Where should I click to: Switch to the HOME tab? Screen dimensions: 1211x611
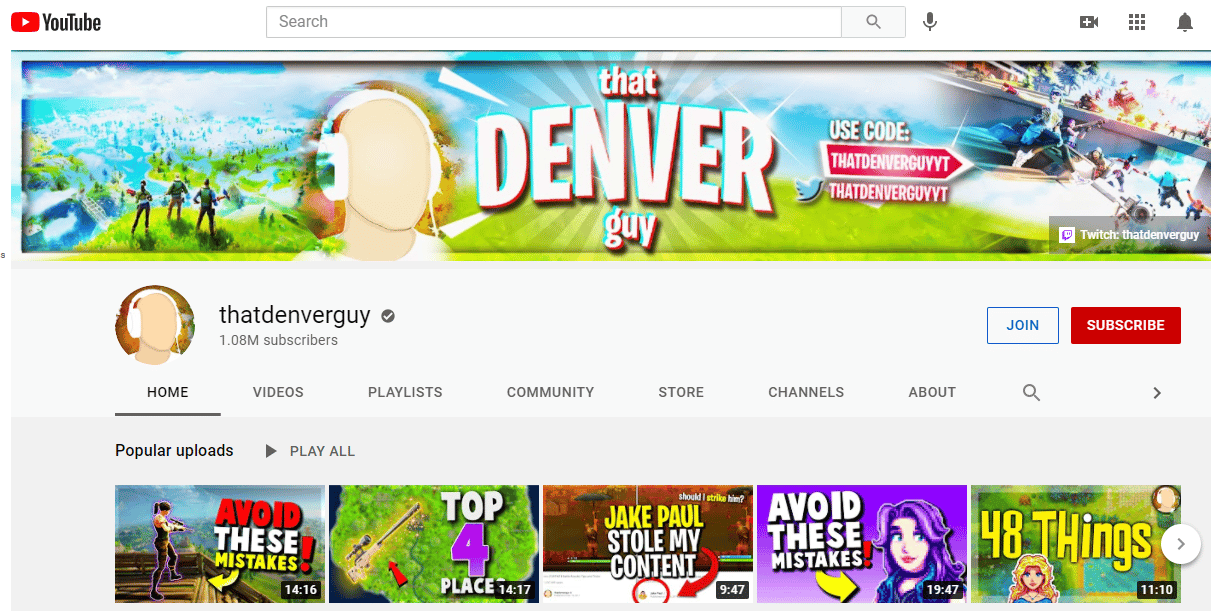168,392
